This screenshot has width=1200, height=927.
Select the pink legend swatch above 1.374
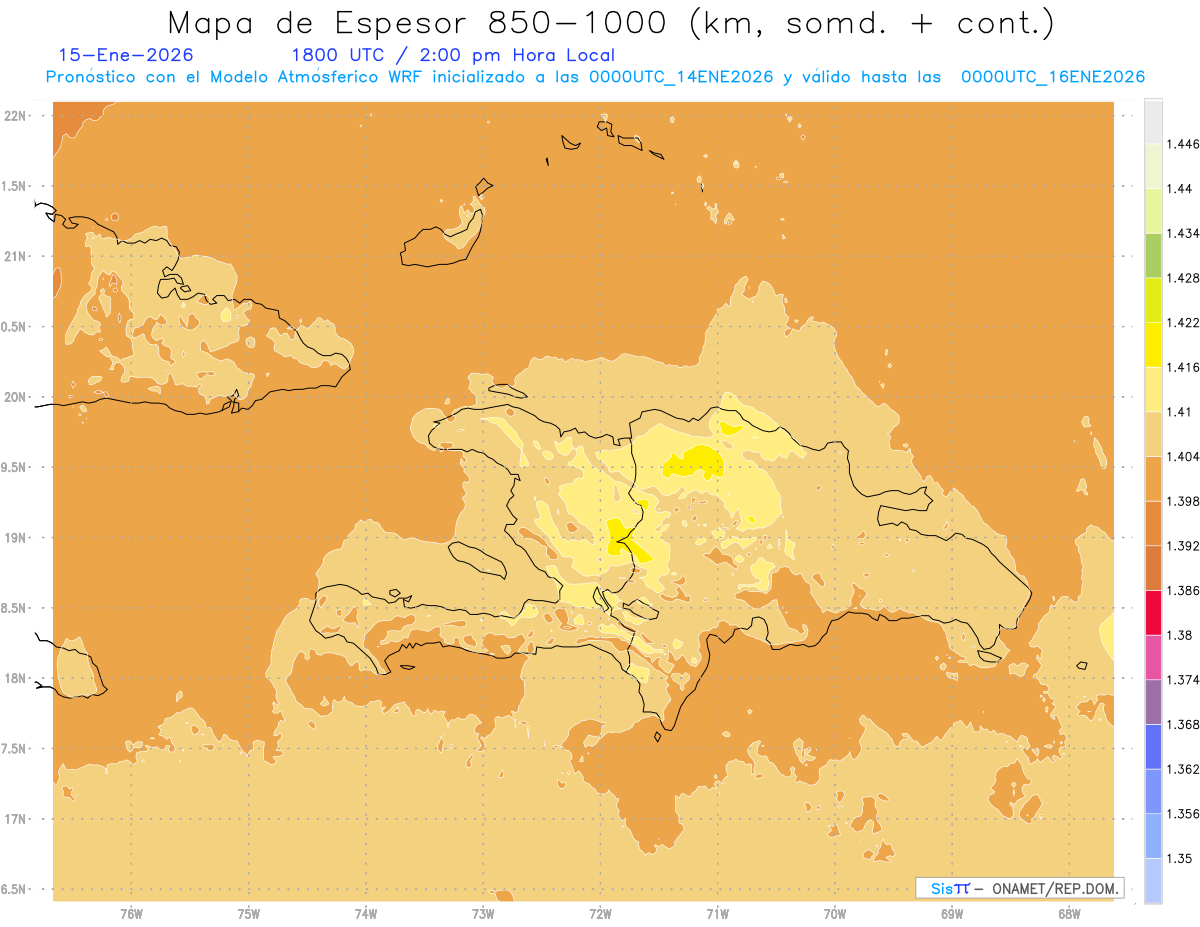click(x=1153, y=656)
